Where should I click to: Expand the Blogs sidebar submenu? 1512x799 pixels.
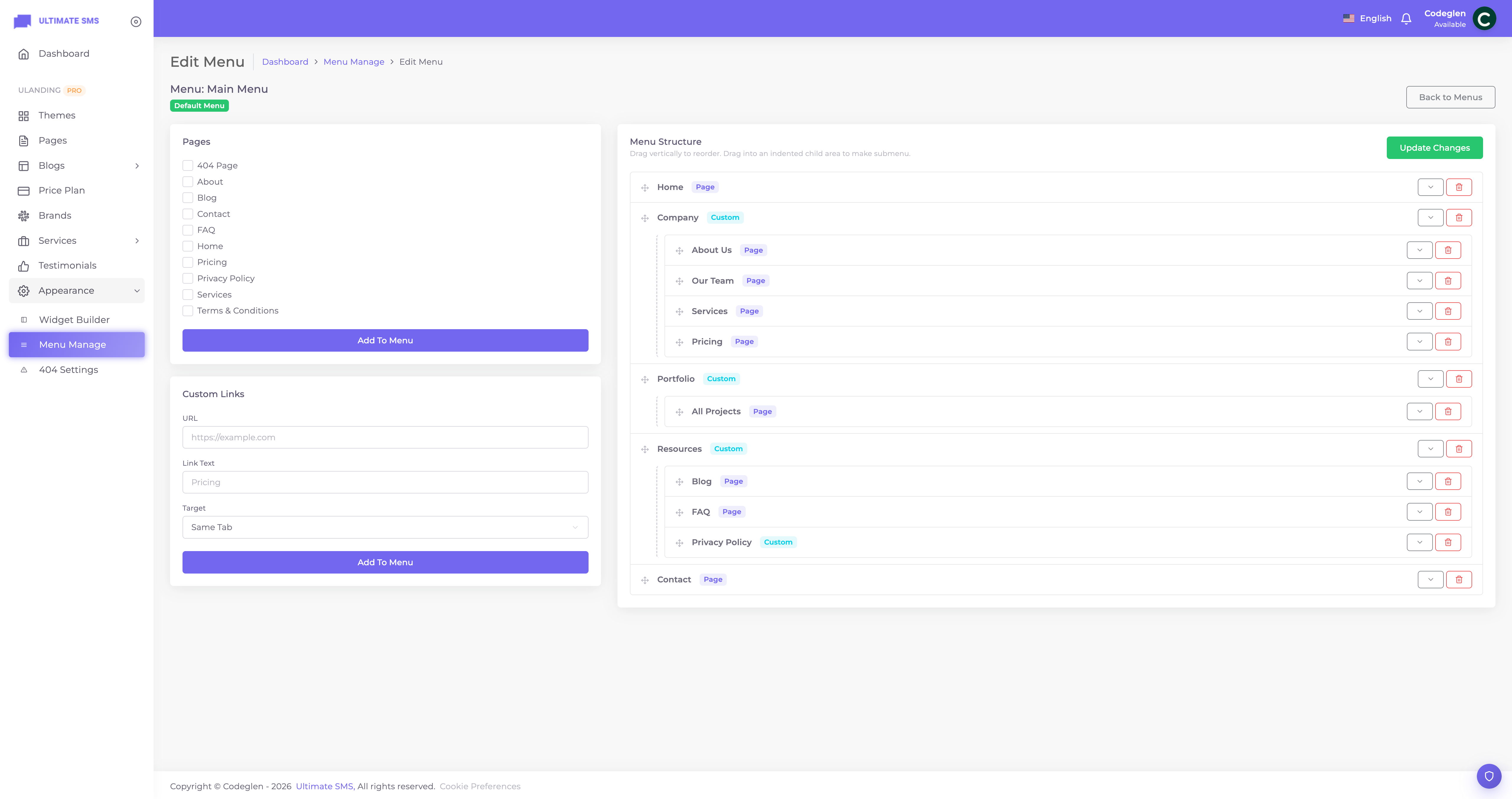(x=77, y=166)
